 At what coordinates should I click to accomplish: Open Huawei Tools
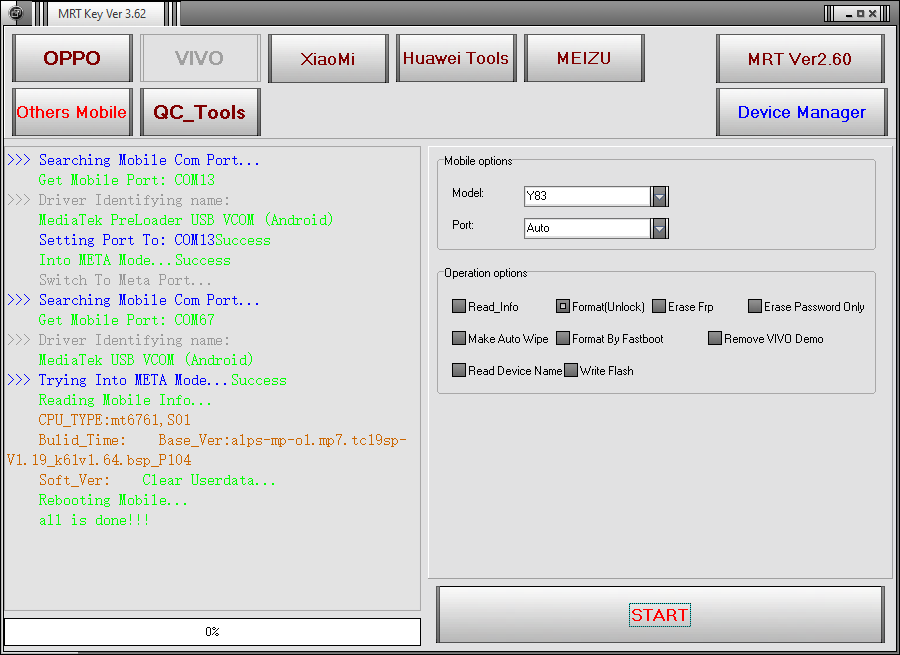(x=456, y=58)
